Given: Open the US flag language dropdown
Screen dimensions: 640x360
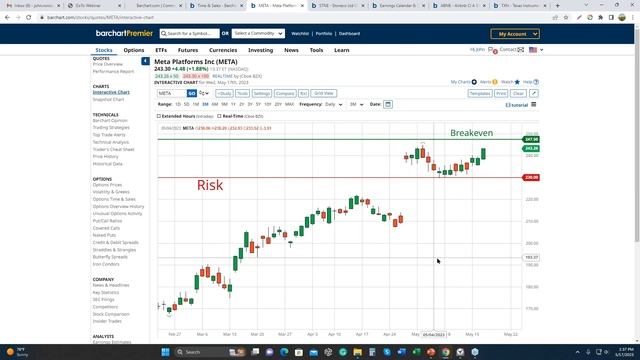Looking at the screenshot, I should tap(536, 50).
